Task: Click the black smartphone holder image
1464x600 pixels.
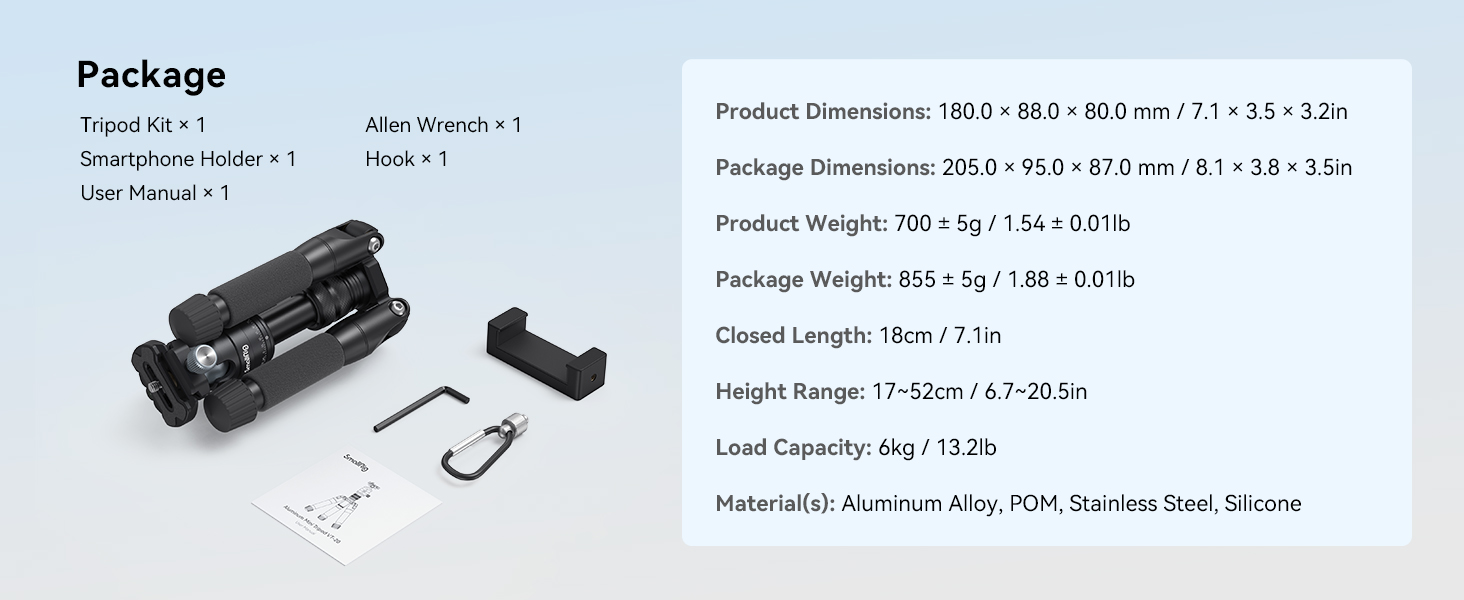Action: click(546, 350)
